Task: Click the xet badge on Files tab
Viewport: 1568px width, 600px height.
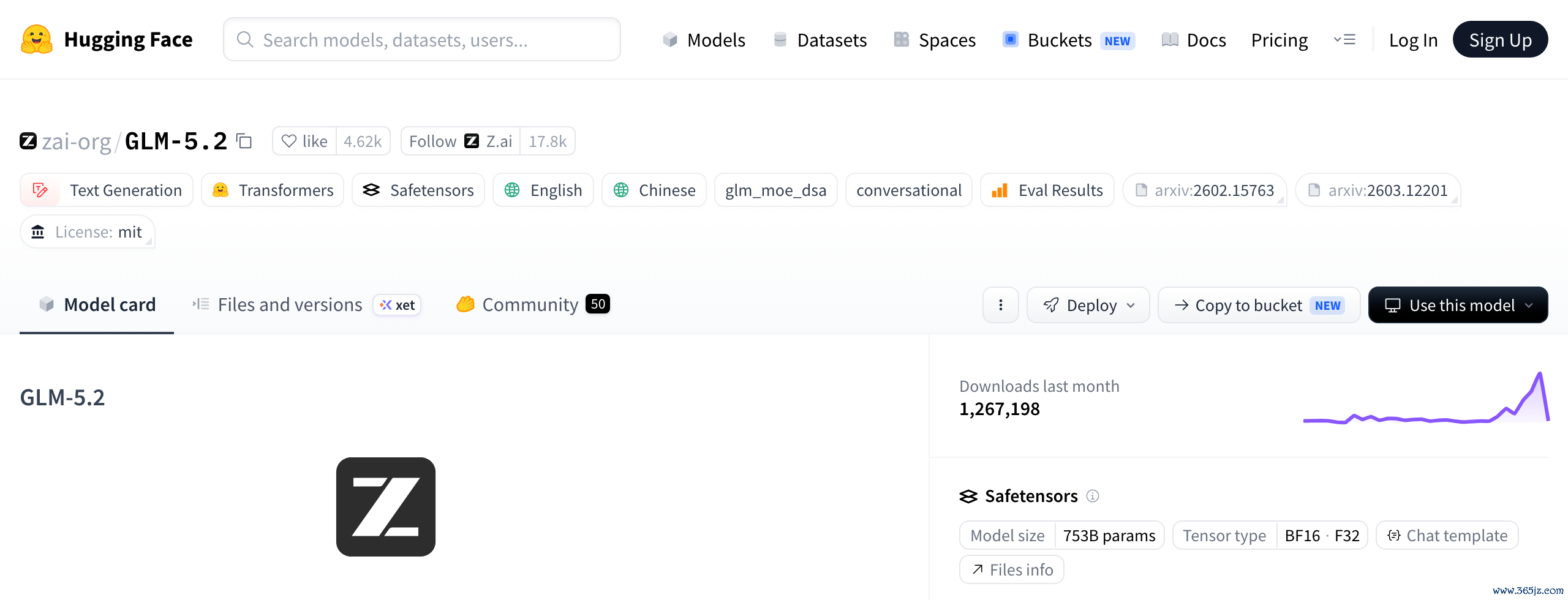Action: pos(397,305)
